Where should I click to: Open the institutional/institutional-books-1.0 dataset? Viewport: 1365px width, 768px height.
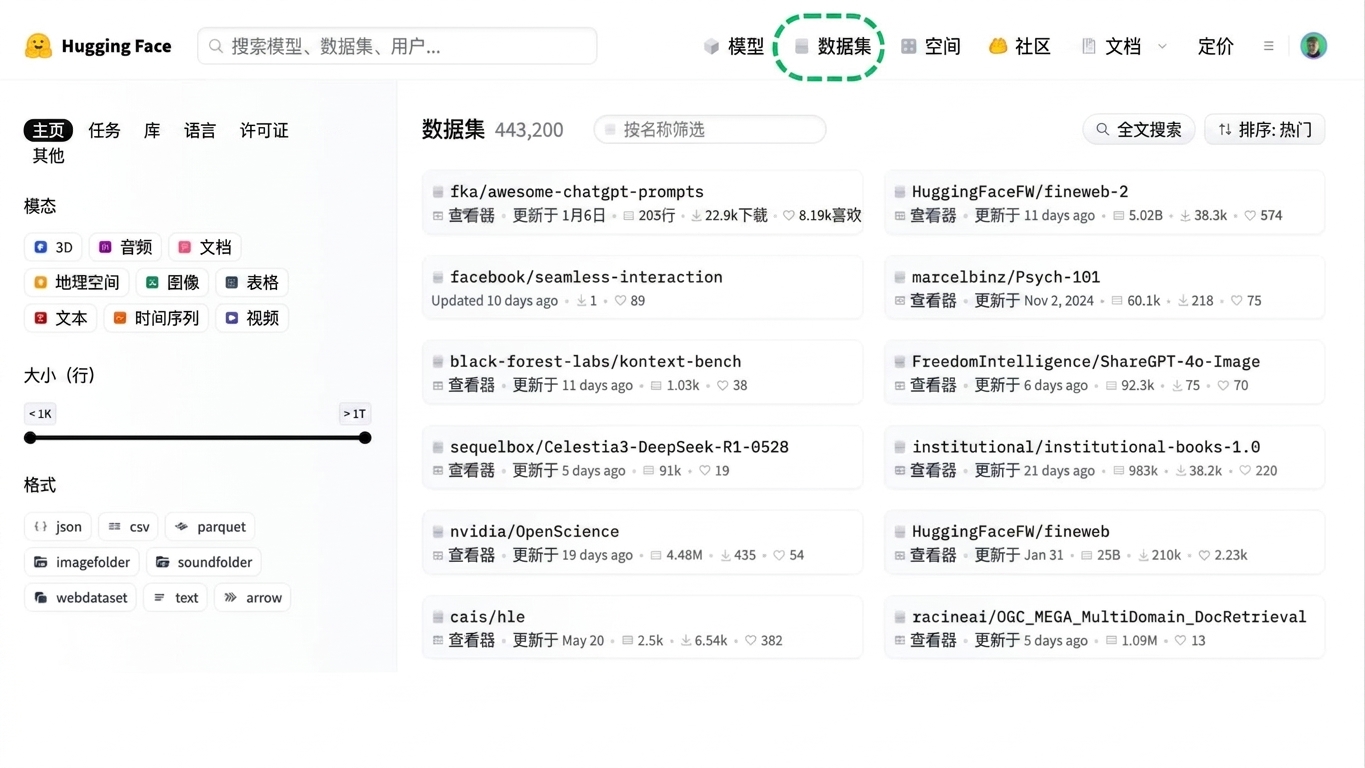pyautogui.click(x=1086, y=447)
